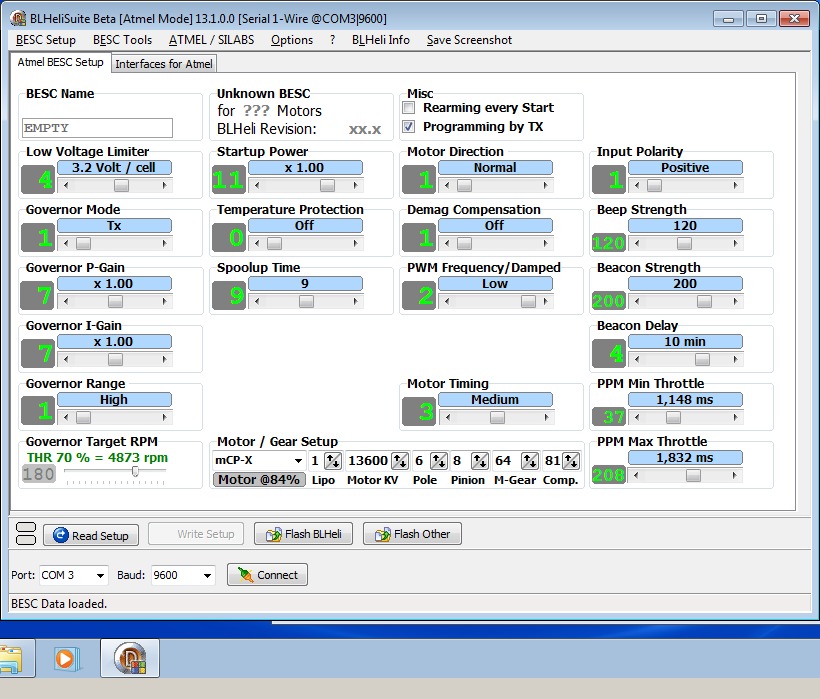Decrease Governor I-Gain with left arrow

point(65,359)
